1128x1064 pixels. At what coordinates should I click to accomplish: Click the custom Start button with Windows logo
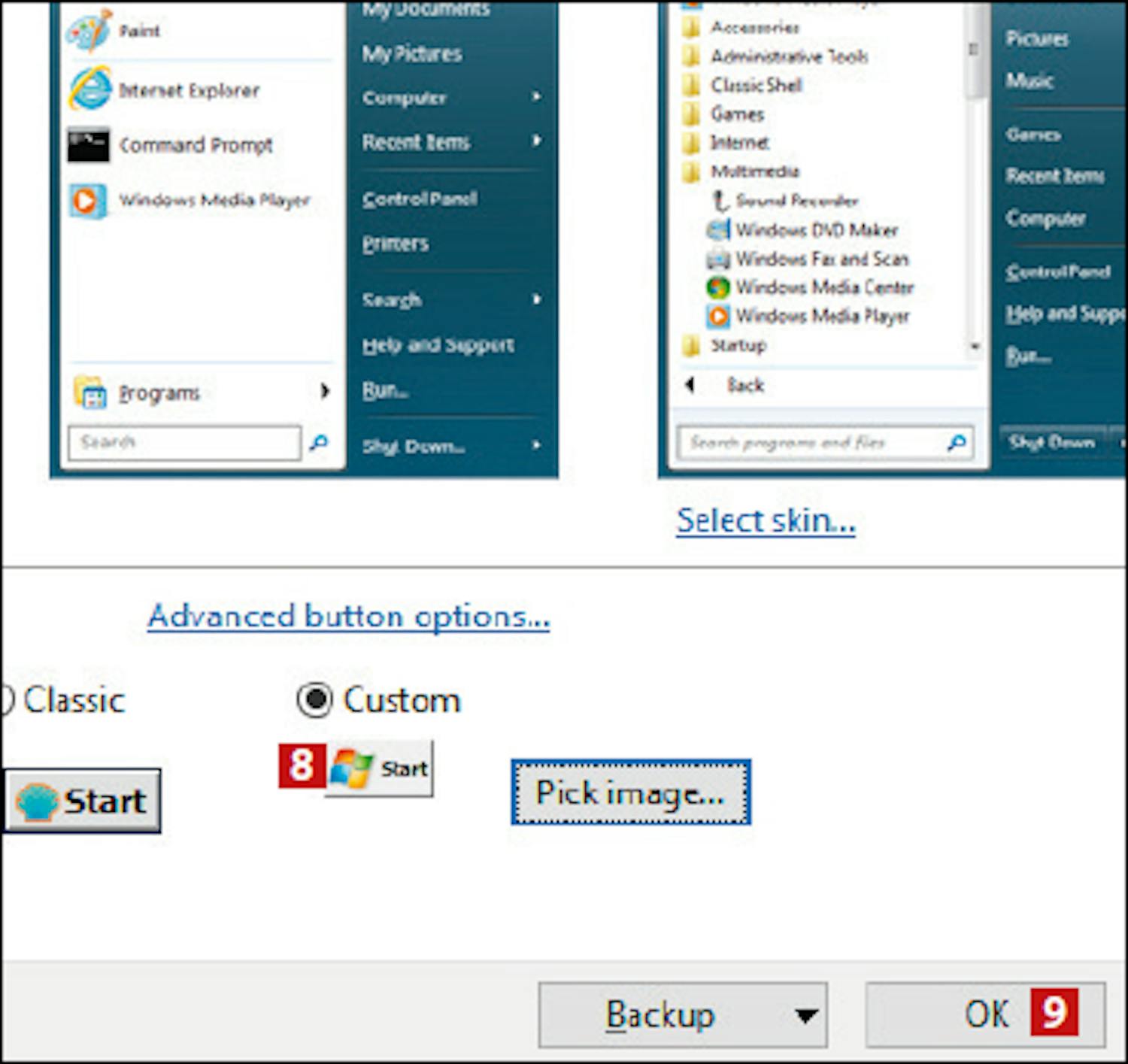[x=379, y=768]
